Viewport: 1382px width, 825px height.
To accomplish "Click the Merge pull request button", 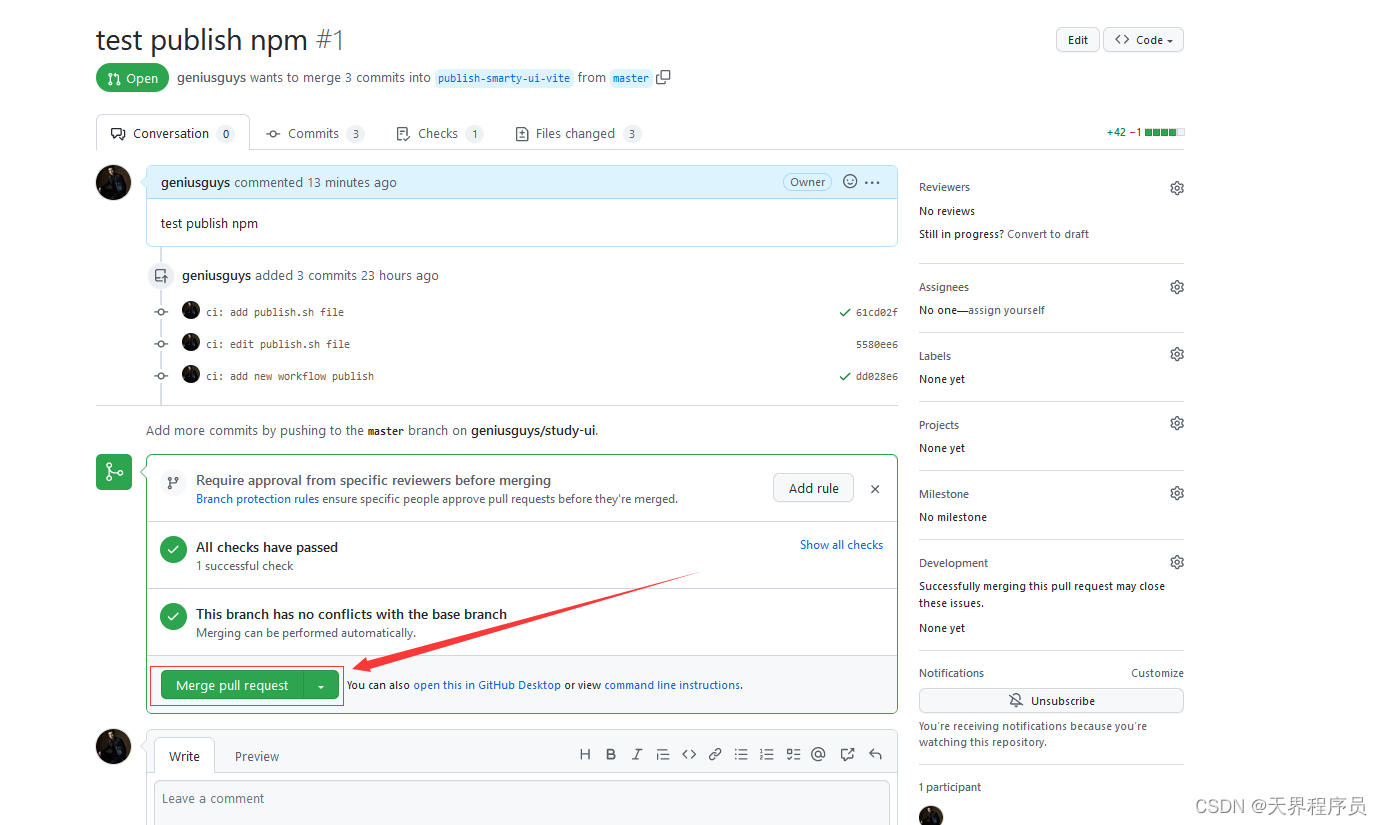I will pos(232,686).
